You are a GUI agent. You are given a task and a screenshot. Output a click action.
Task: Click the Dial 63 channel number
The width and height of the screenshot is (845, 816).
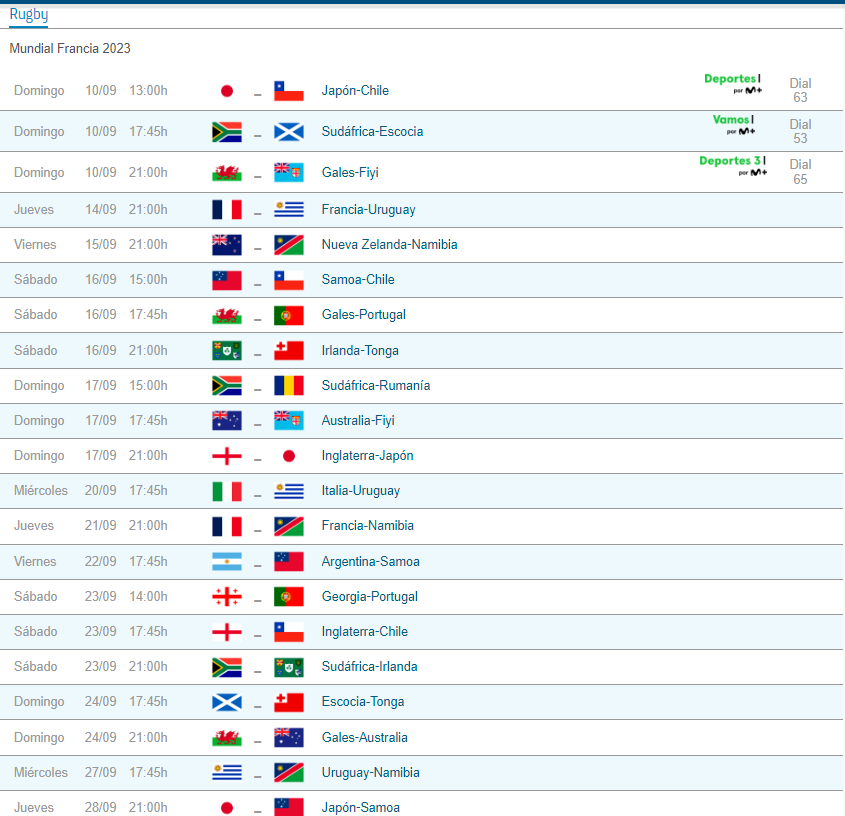coord(800,90)
